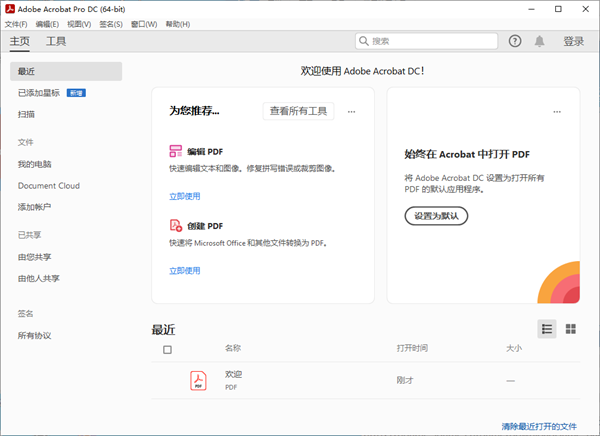
Task: Open the 视图(V) menu
Action: pyautogui.click(x=79, y=24)
